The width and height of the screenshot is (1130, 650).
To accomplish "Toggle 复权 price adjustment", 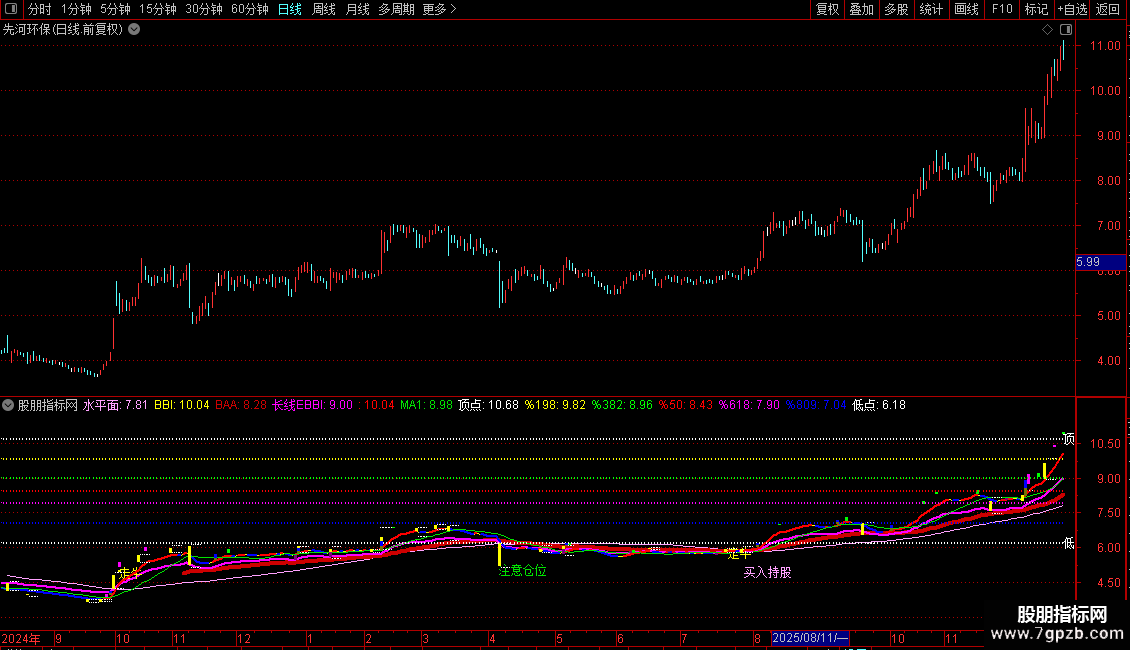I will (x=828, y=9).
